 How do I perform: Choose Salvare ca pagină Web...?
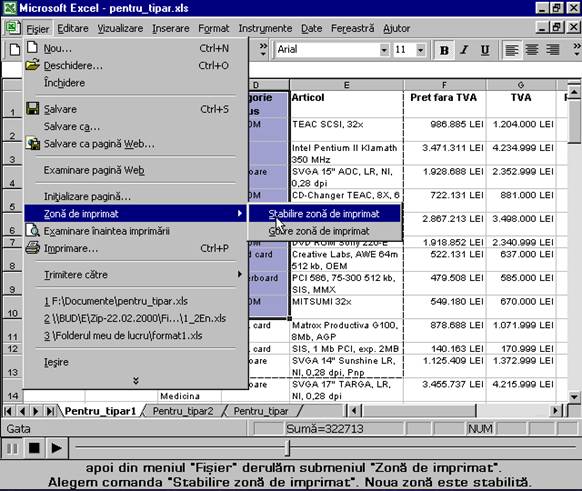(x=135, y=143)
